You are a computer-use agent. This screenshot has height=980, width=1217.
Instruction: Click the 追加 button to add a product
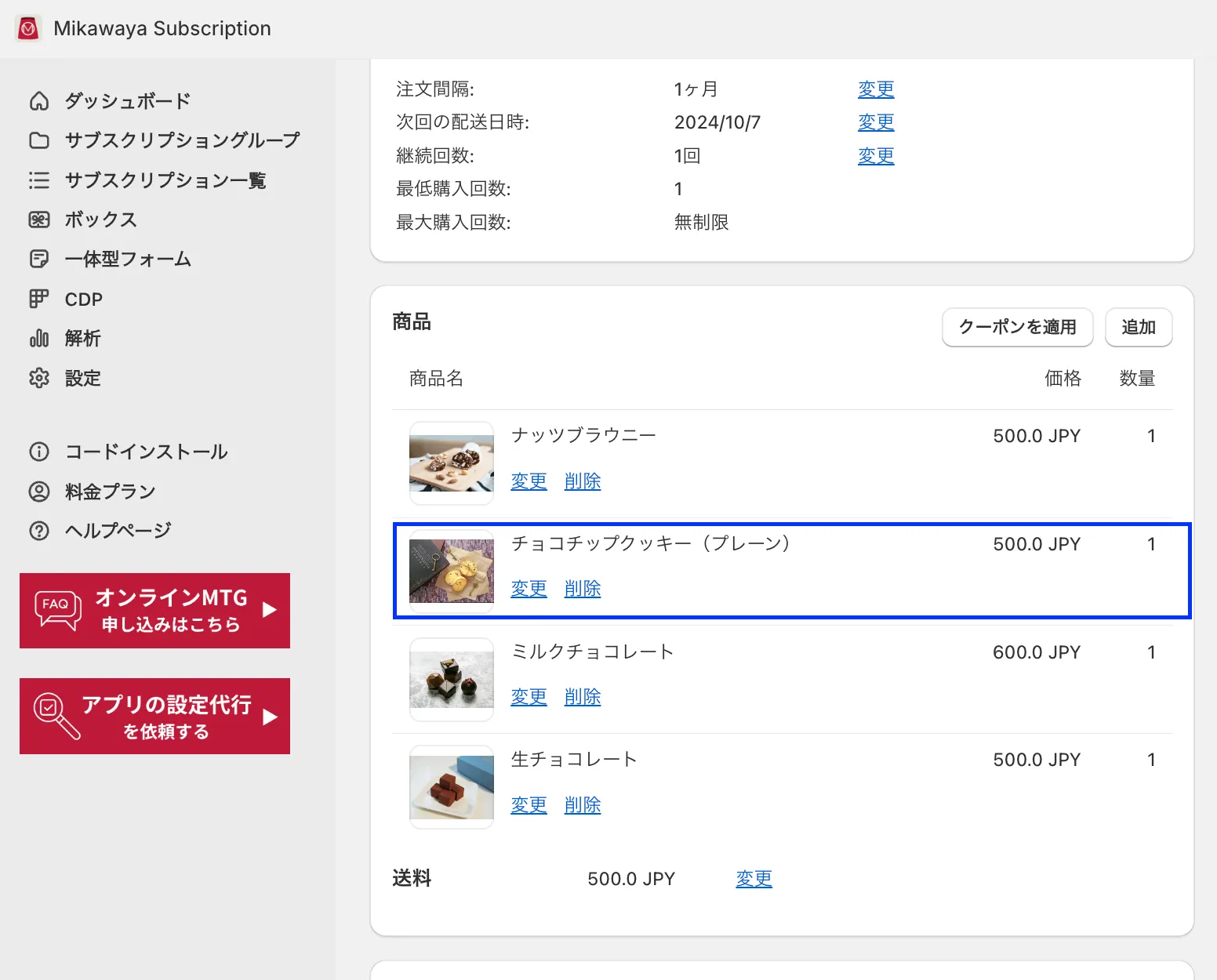(1138, 327)
